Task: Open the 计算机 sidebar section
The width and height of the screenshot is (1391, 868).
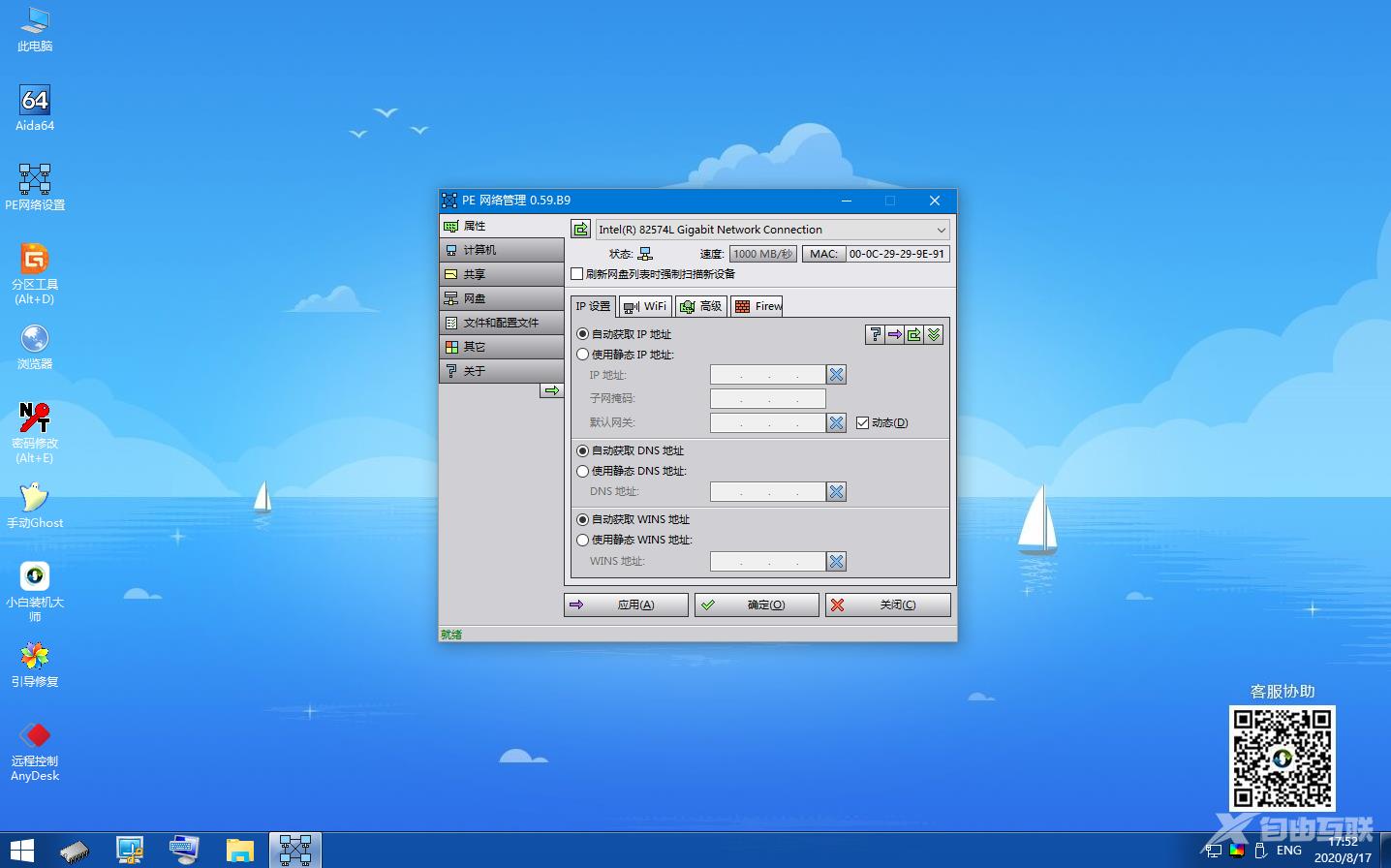Action: coord(502,250)
